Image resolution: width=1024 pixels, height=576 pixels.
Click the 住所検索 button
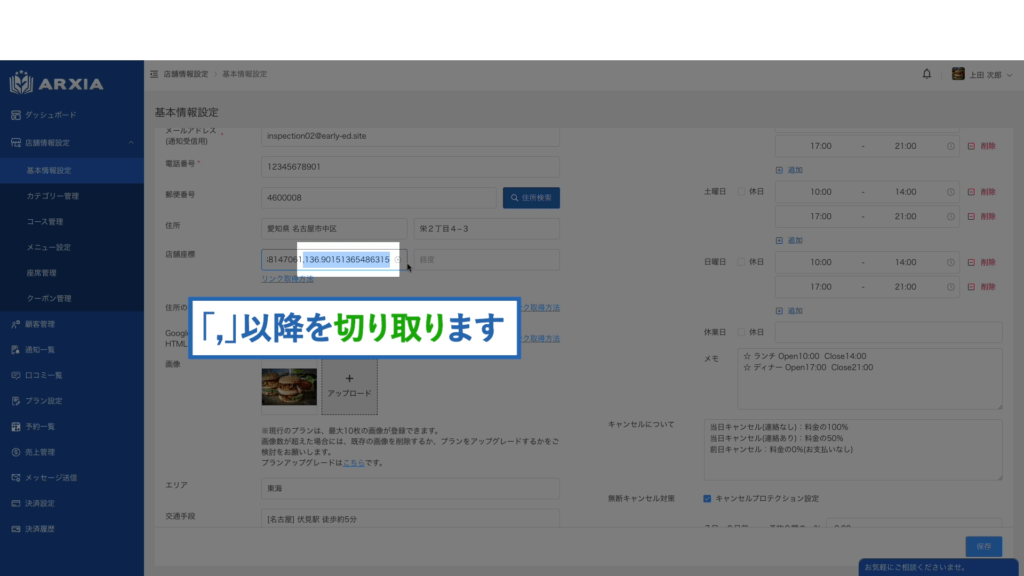coord(531,198)
